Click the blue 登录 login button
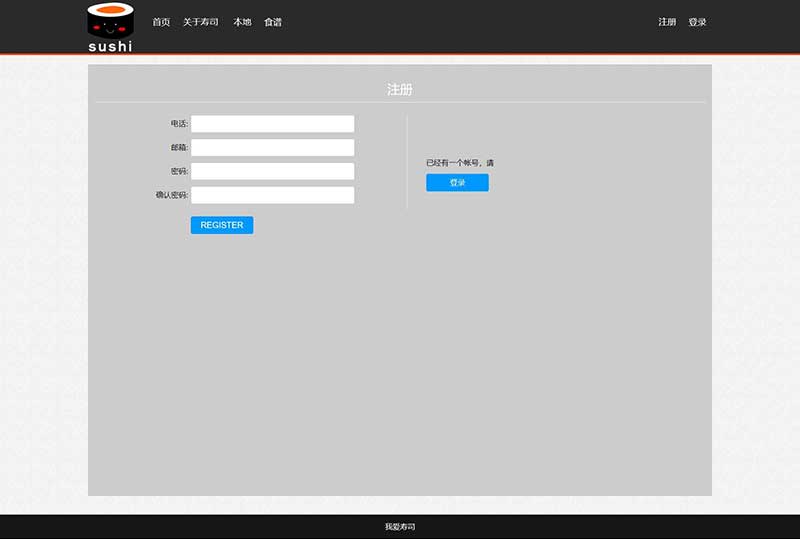800x539 pixels. pyautogui.click(x=457, y=183)
